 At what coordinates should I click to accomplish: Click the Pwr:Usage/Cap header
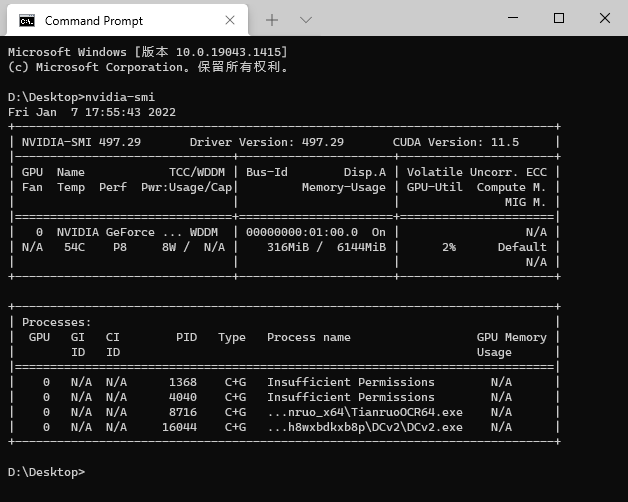186,187
